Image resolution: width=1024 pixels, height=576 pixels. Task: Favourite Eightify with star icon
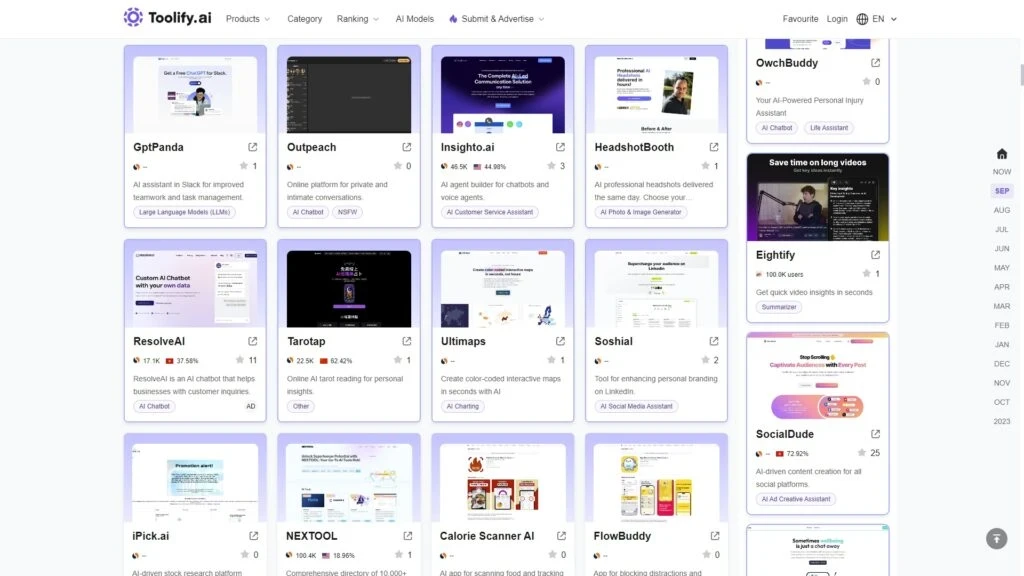pos(867,274)
